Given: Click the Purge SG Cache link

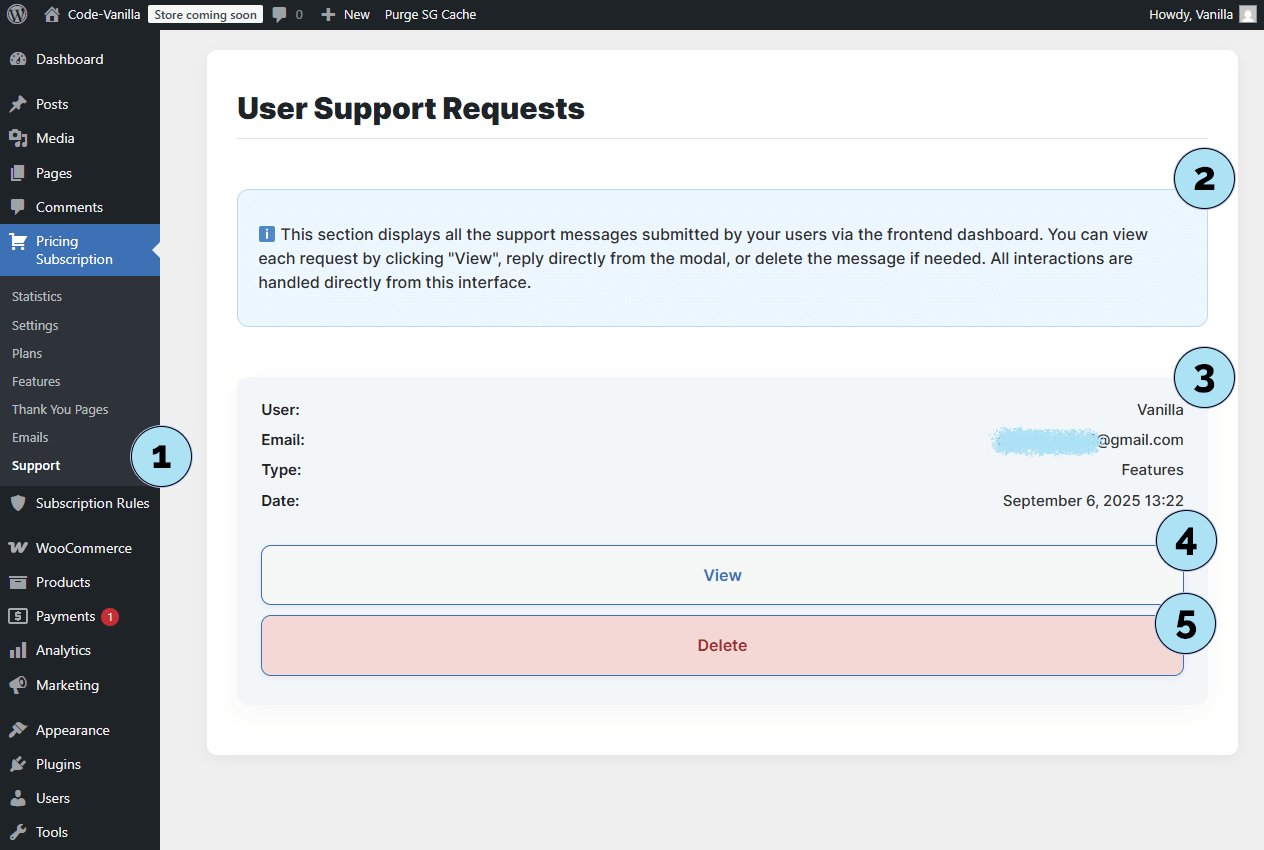Looking at the screenshot, I should pos(430,14).
